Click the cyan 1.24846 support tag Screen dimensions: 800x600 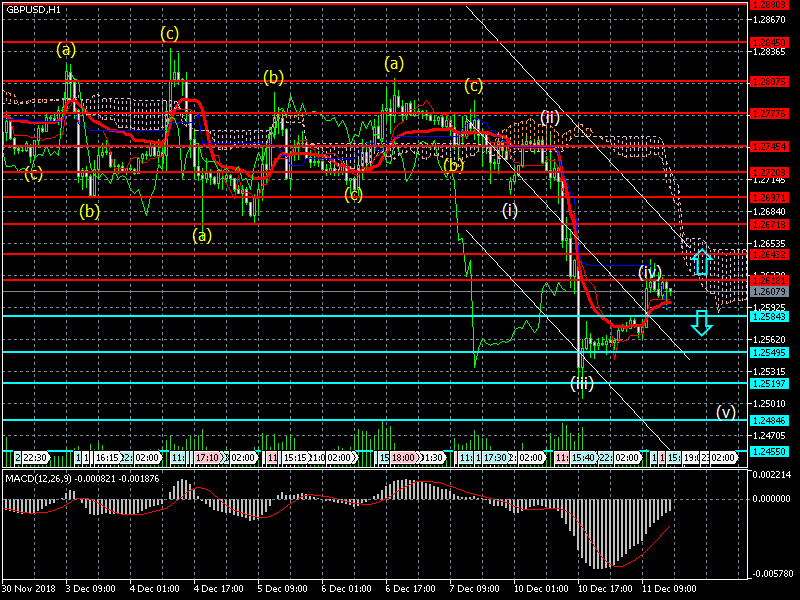769,421
